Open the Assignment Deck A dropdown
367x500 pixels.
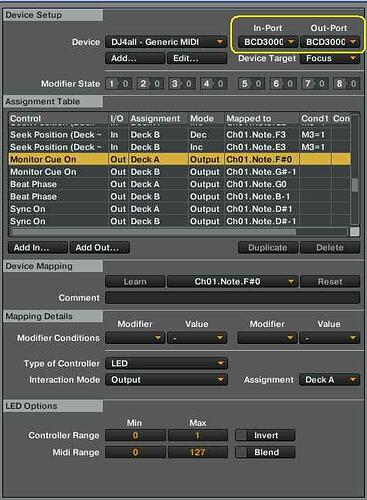coord(329,380)
